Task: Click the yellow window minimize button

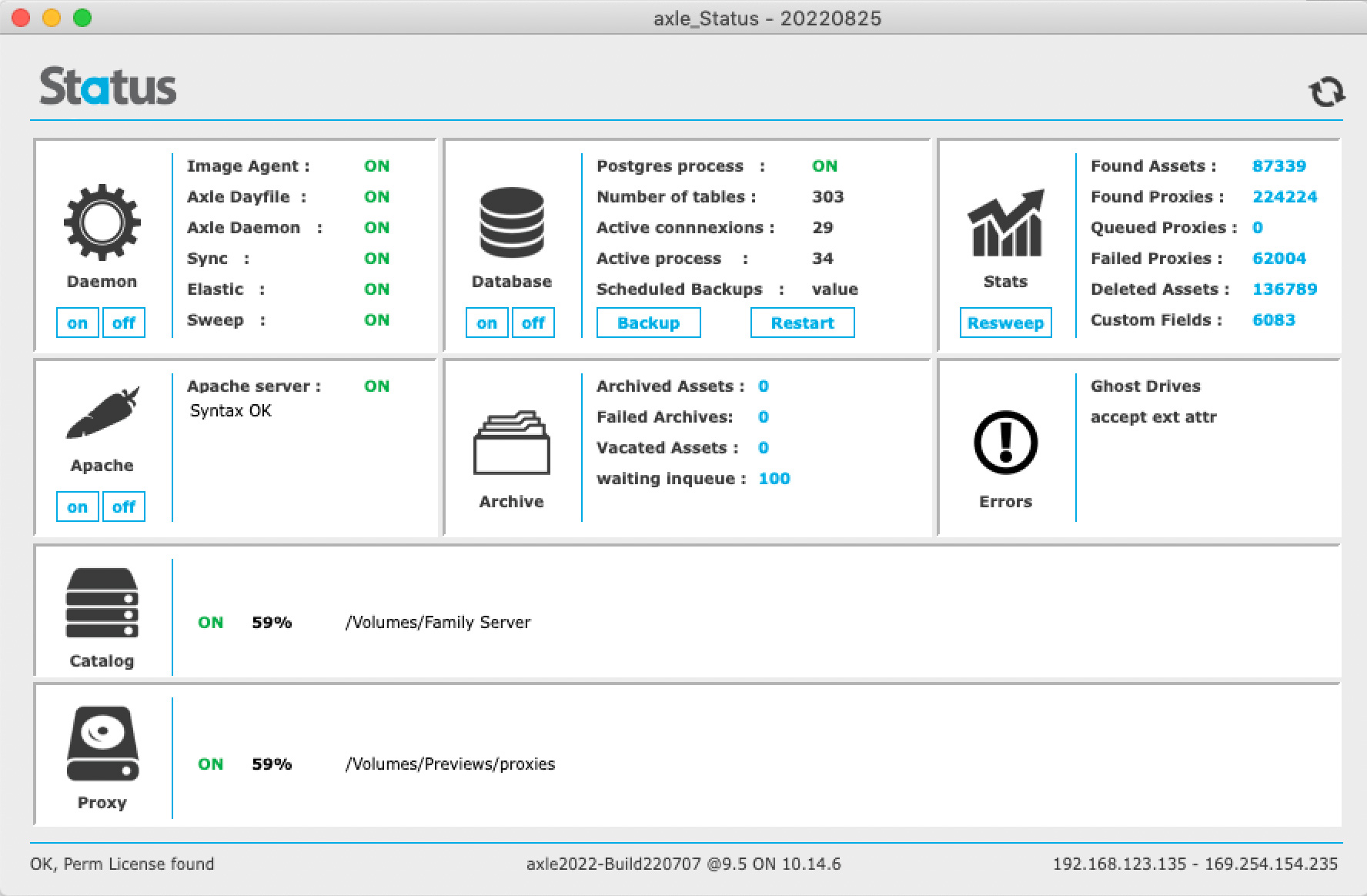Action: 52,18
